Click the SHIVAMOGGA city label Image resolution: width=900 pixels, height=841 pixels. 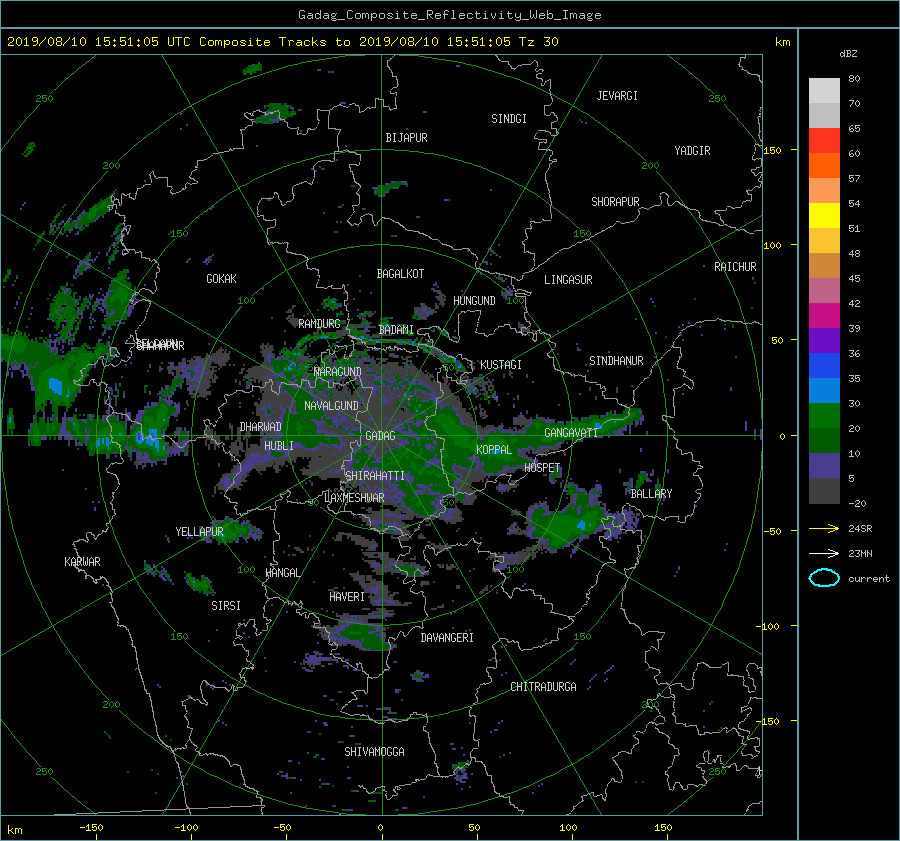point(374,752)
